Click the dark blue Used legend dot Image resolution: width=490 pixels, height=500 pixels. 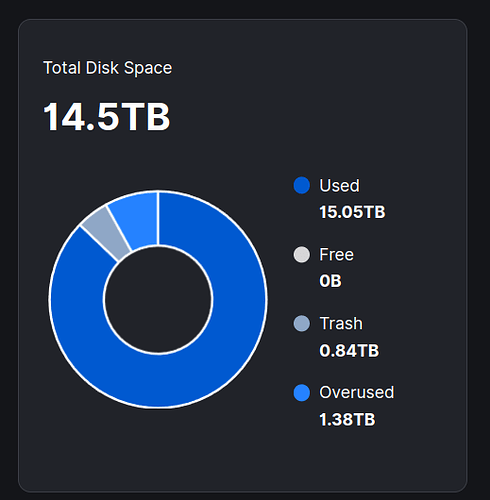[x=302, y=185]
